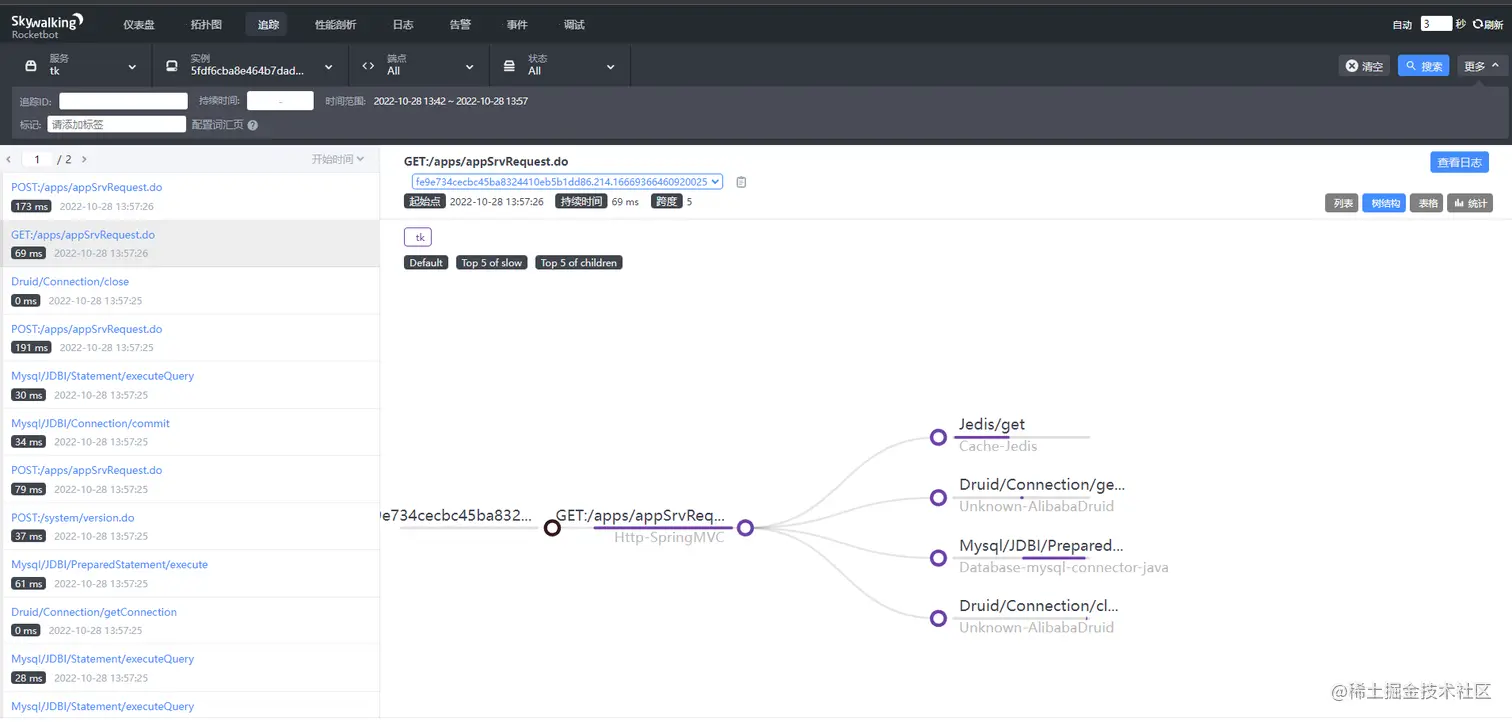Click the tk service tag

point(418,237)
